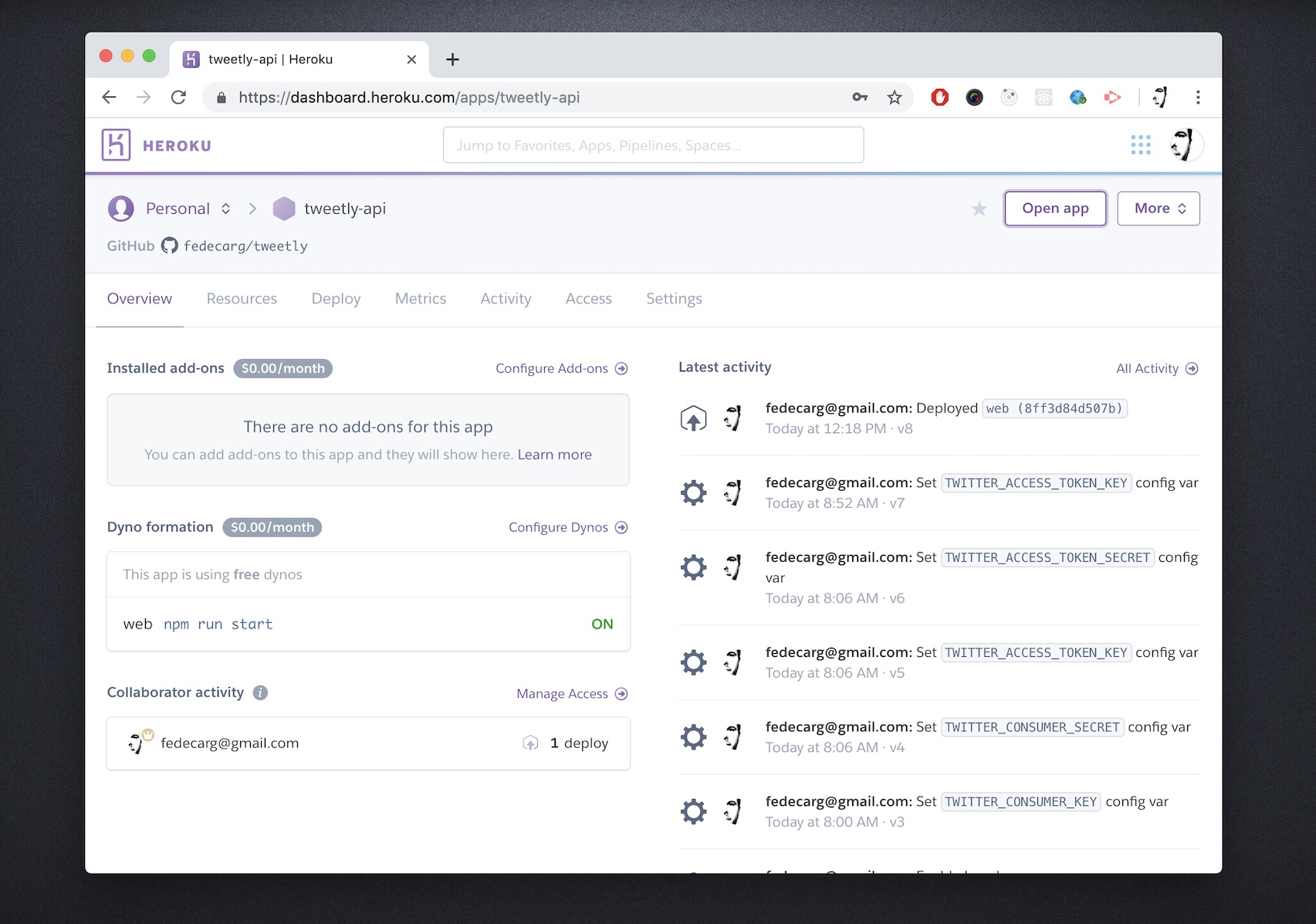
Task: Open the More dropdown
Action: (1159, 208)
